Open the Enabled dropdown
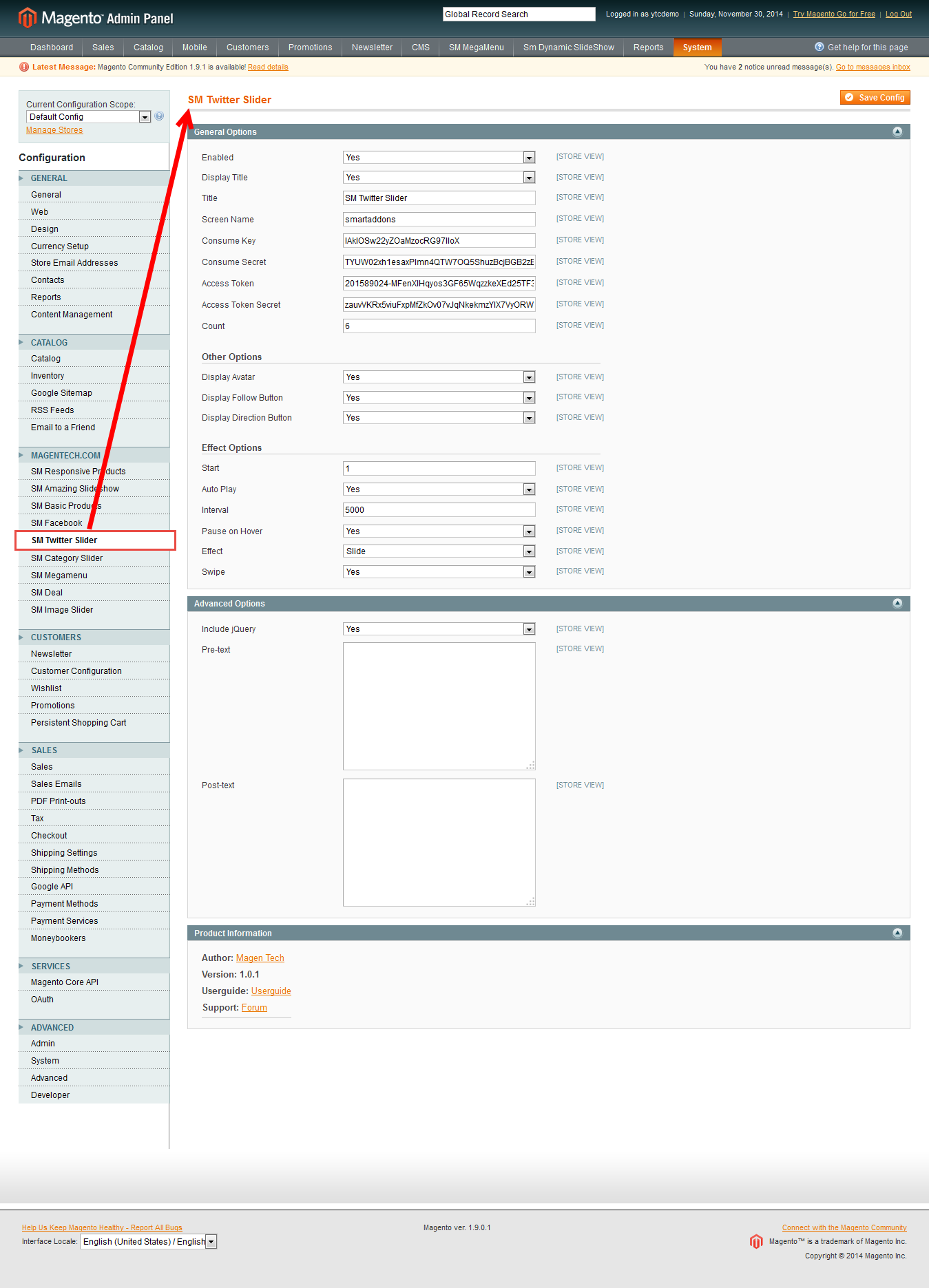This screenshot has height=1288, width=929. (439, 158)
